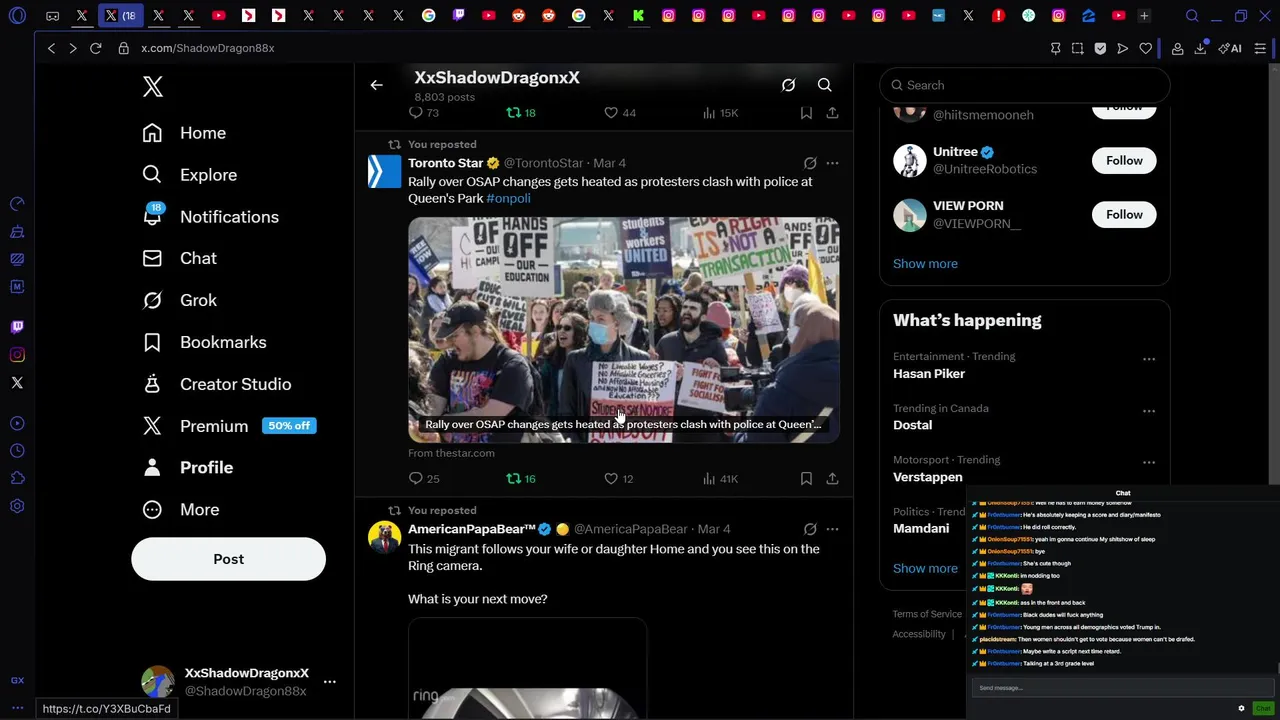Open the Terms of Service link
This screenshot has width=1280, height=720.
(927, 614)
